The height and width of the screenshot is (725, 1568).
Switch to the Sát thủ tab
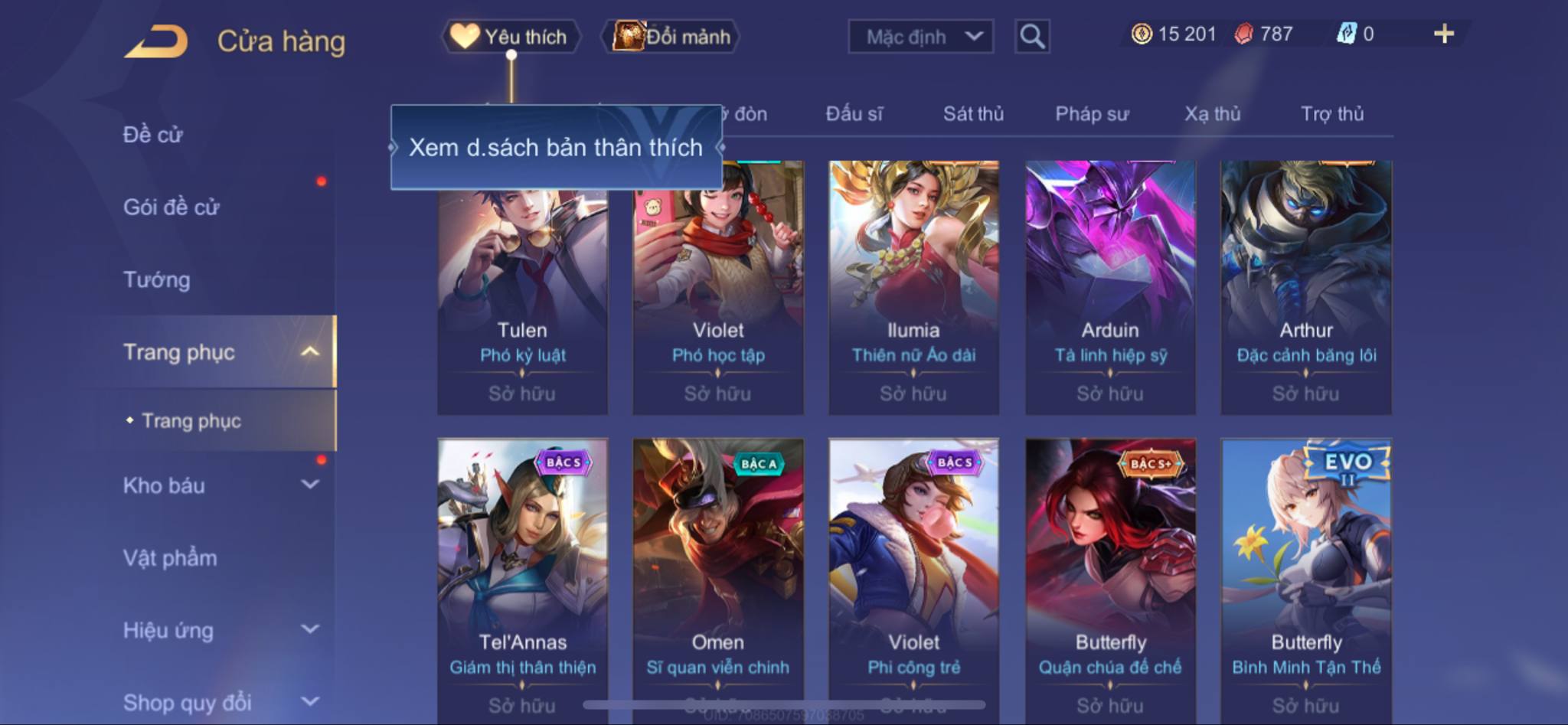[x=972, y=114]
